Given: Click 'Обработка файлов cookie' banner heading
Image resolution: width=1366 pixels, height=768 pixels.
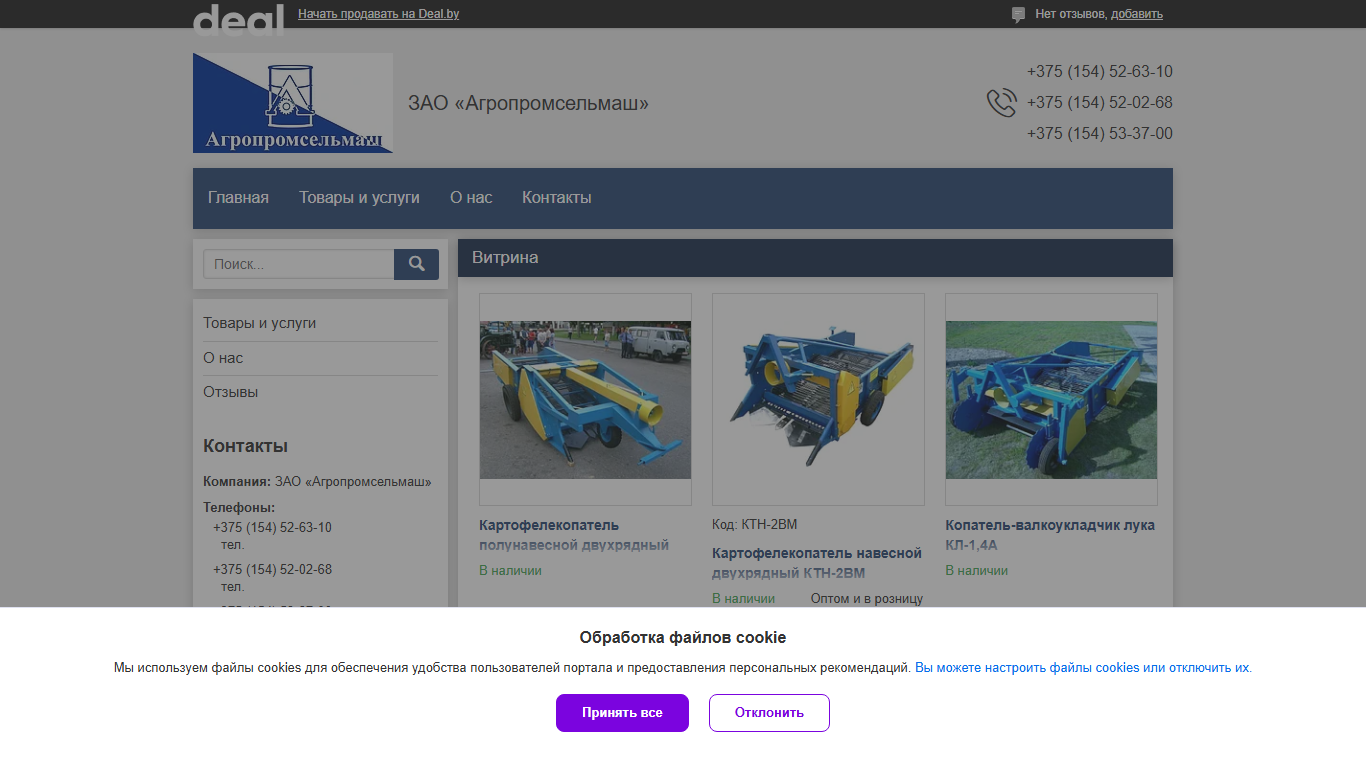Looking at the screenshot, I should pos(683,638).
